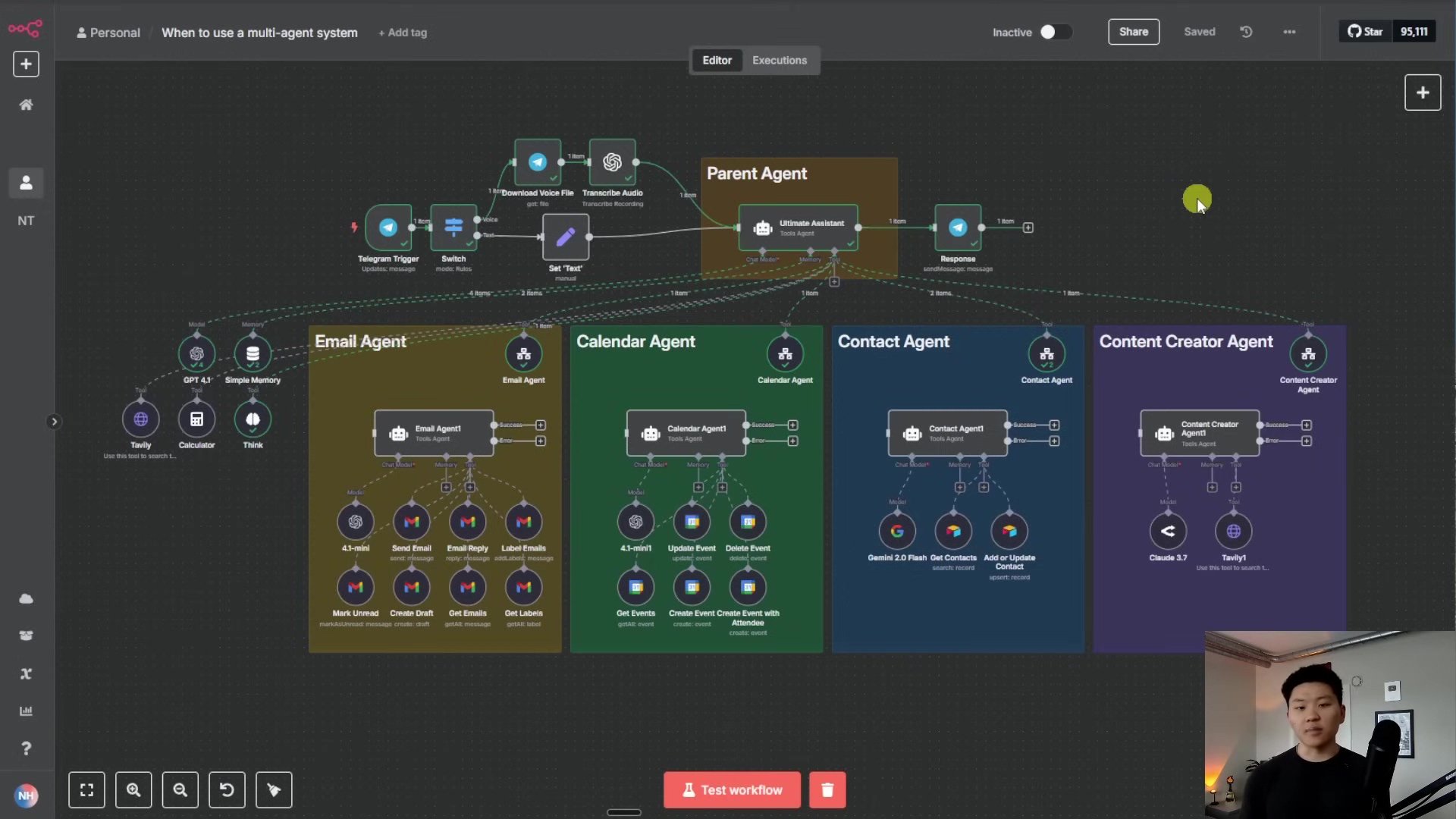Open the Gemini 2.0 Flash model node
Screen dimensions: 1456x819
[897, 532]
